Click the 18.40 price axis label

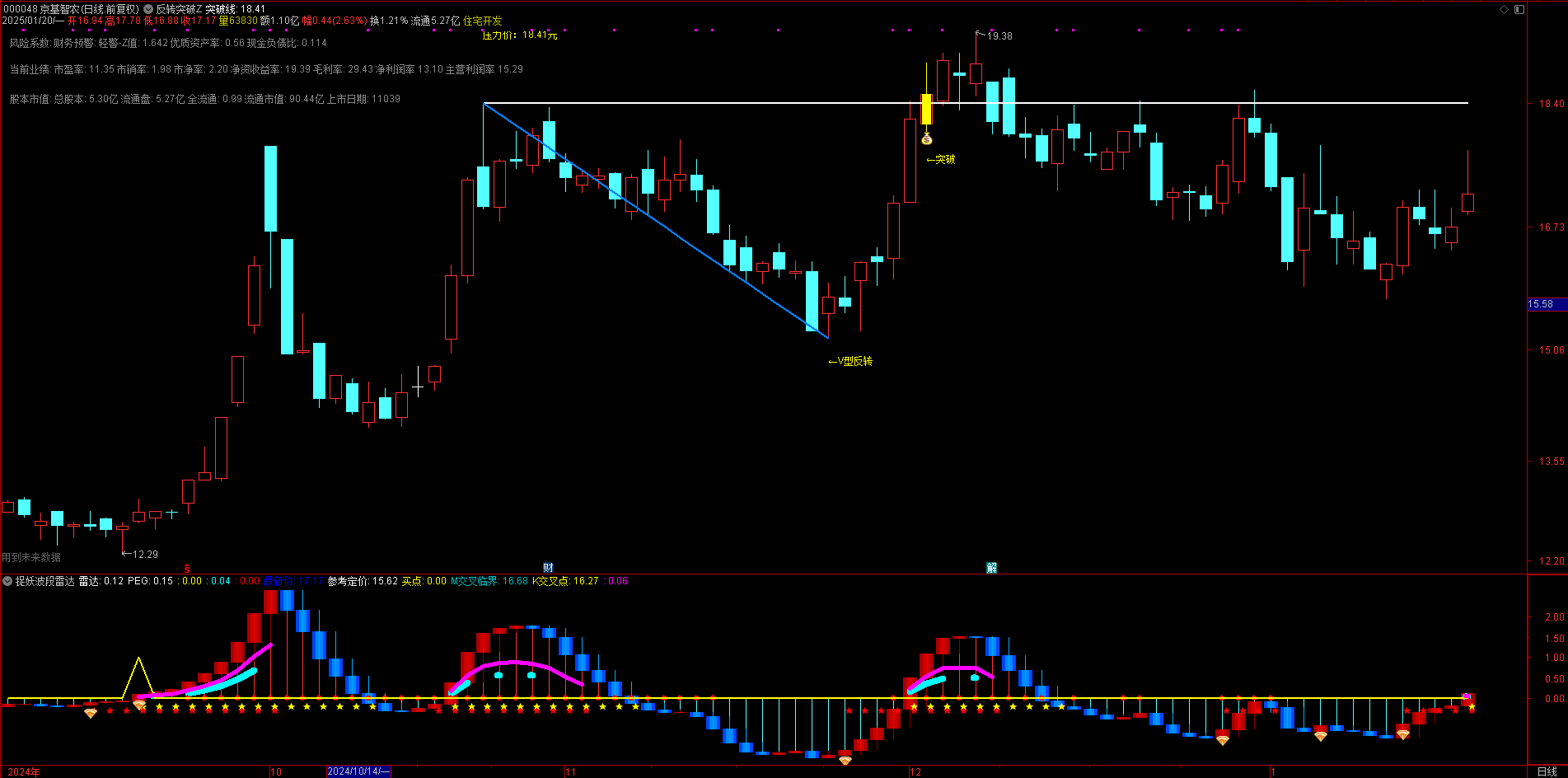pyautogui.click(x=1552, y=103)
